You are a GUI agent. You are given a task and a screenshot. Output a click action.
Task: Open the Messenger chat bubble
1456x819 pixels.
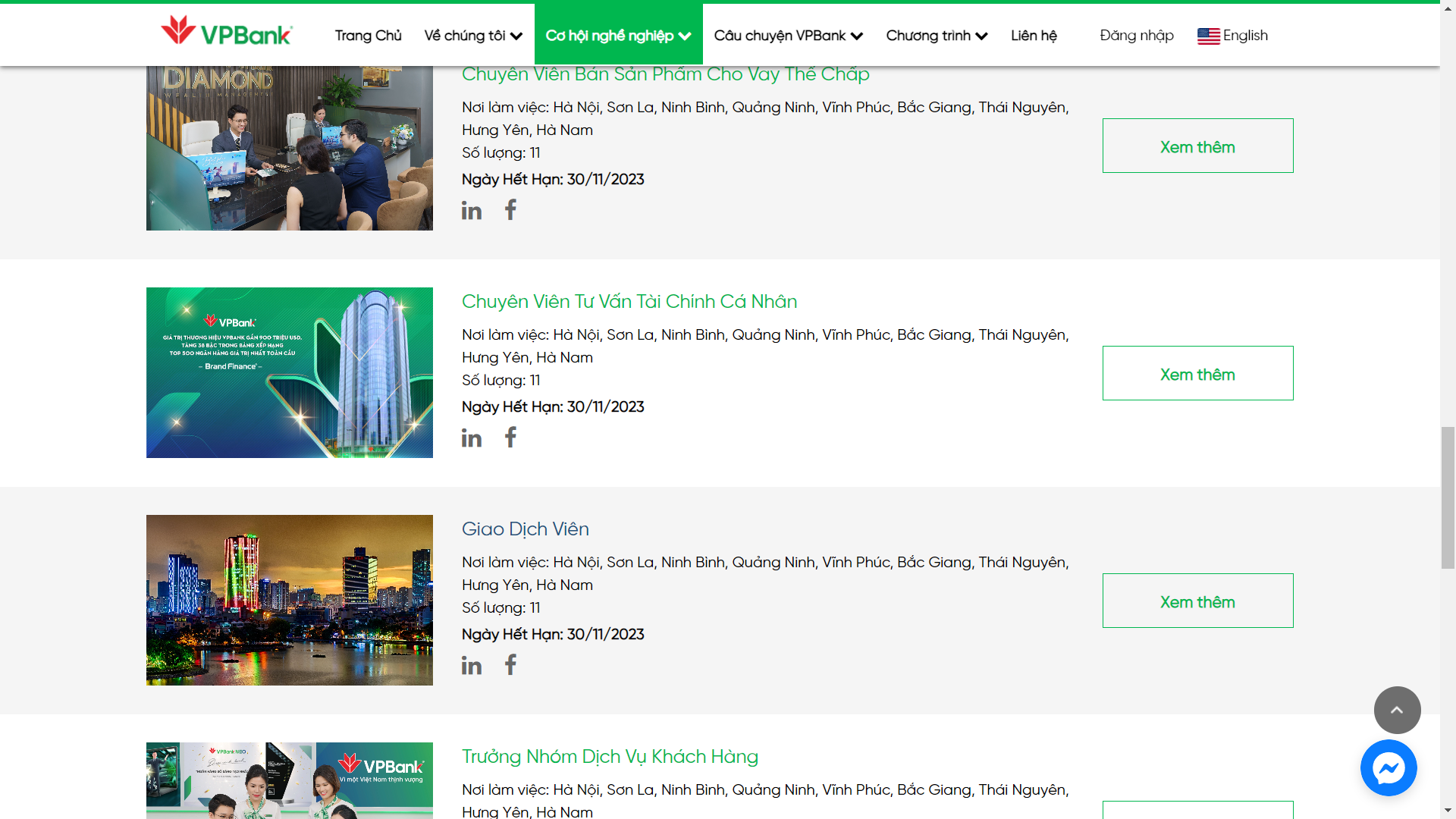click(1389, 768)
